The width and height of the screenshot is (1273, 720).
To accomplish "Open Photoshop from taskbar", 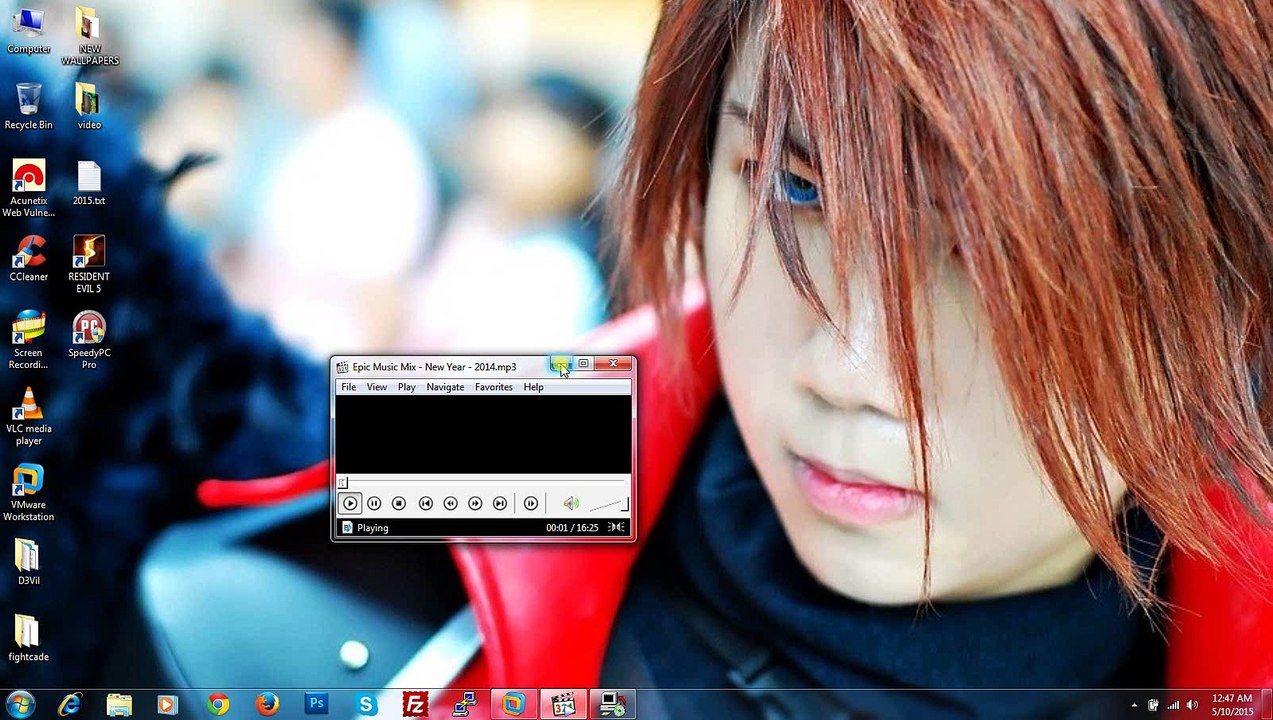I will click(317, 705).
